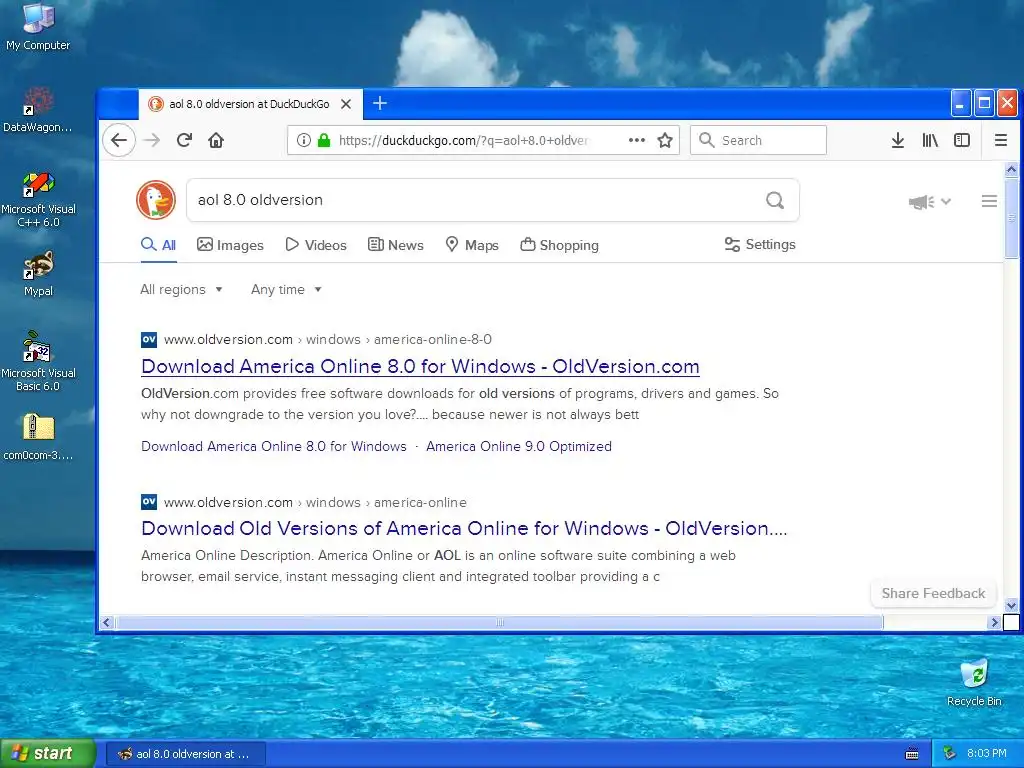The image size is (1024, 768).
Task: Click the first result's OV favicon
Action: point(149,340)
